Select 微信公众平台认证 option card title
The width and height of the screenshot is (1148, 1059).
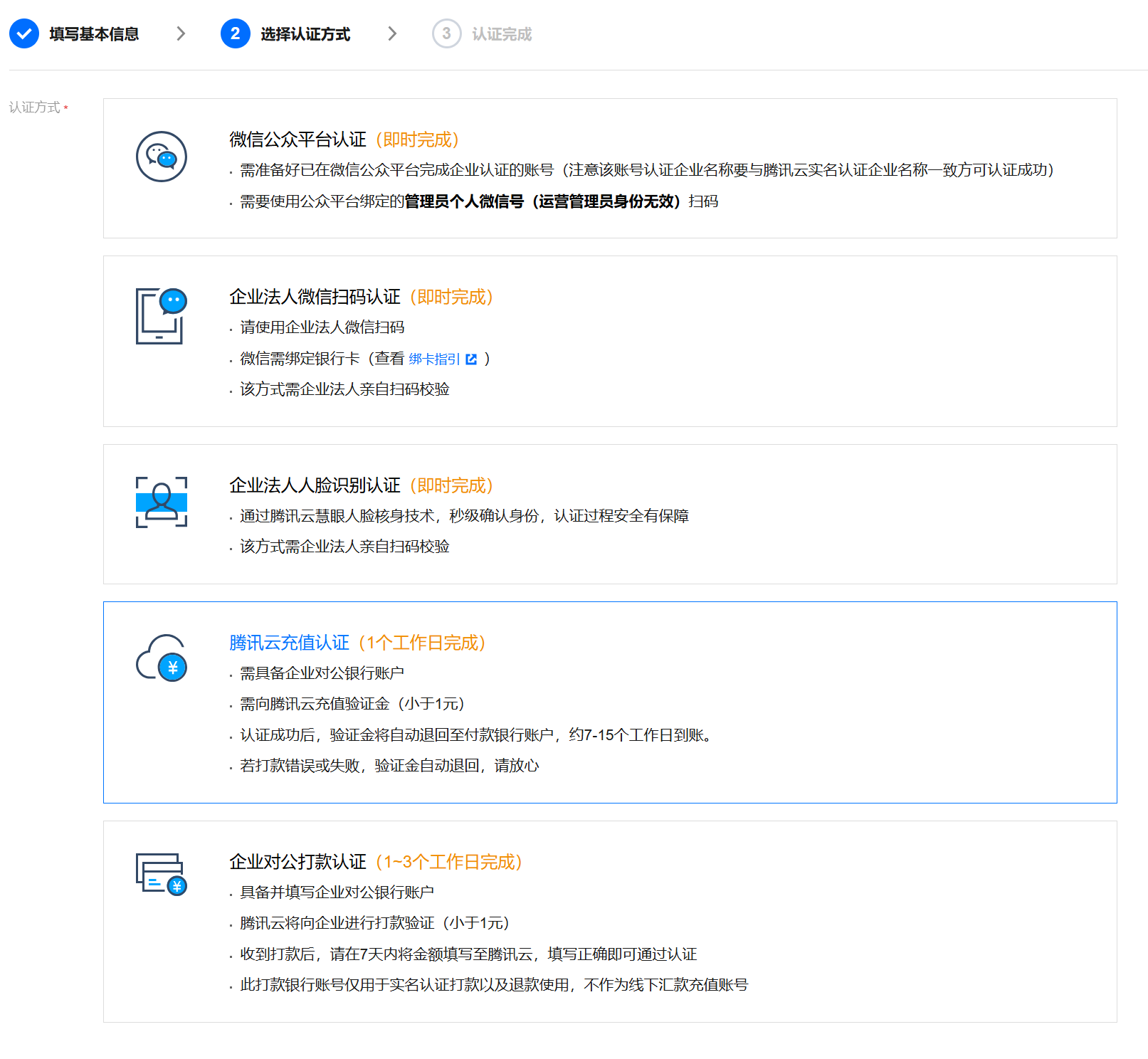point(297,139)
